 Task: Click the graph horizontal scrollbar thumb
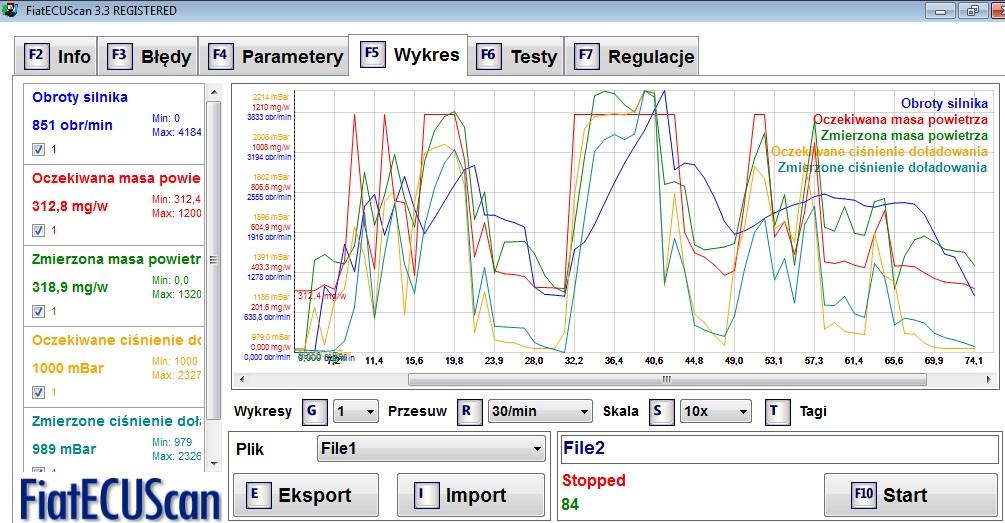[x=667, y=379]
